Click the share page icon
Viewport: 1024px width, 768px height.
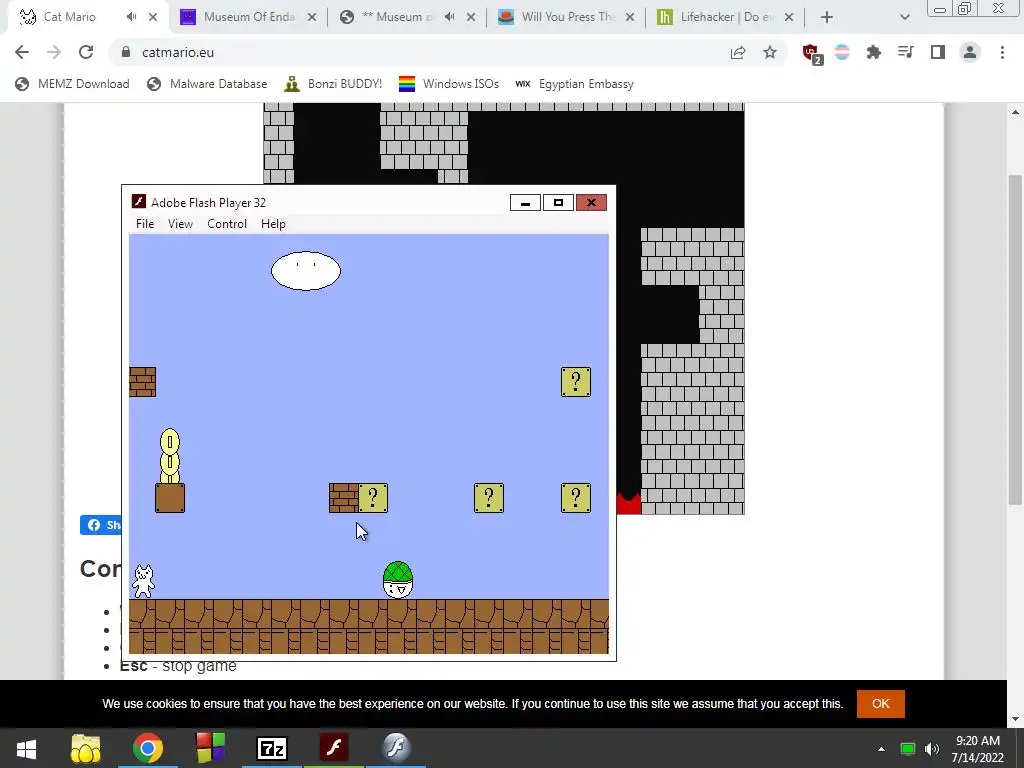(738, 52)
